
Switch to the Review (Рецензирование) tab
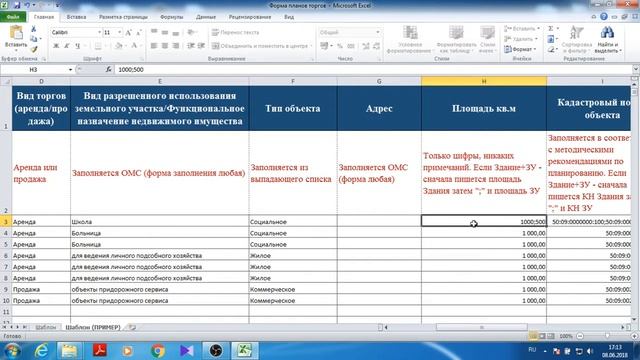(250, 17)
